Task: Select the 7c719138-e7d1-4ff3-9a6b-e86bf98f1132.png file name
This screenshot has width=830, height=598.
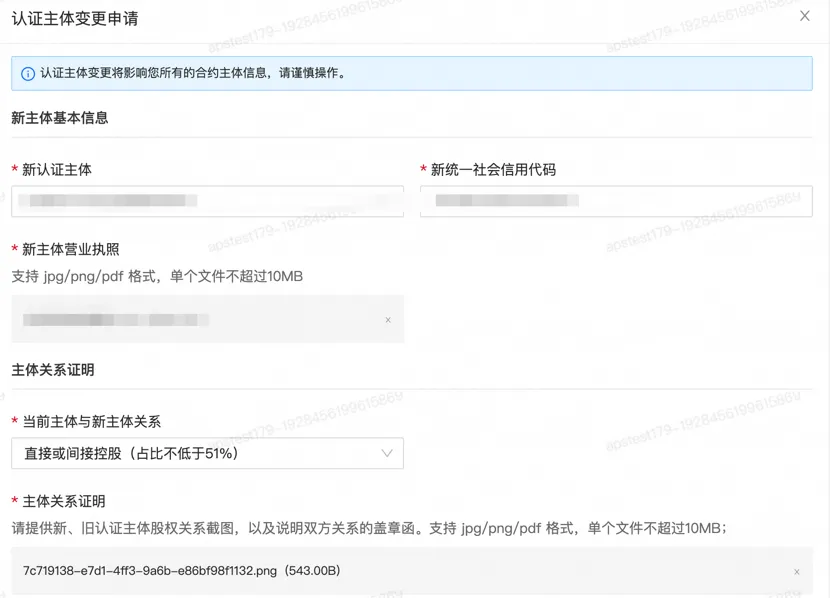Action: tap(150, 571)
